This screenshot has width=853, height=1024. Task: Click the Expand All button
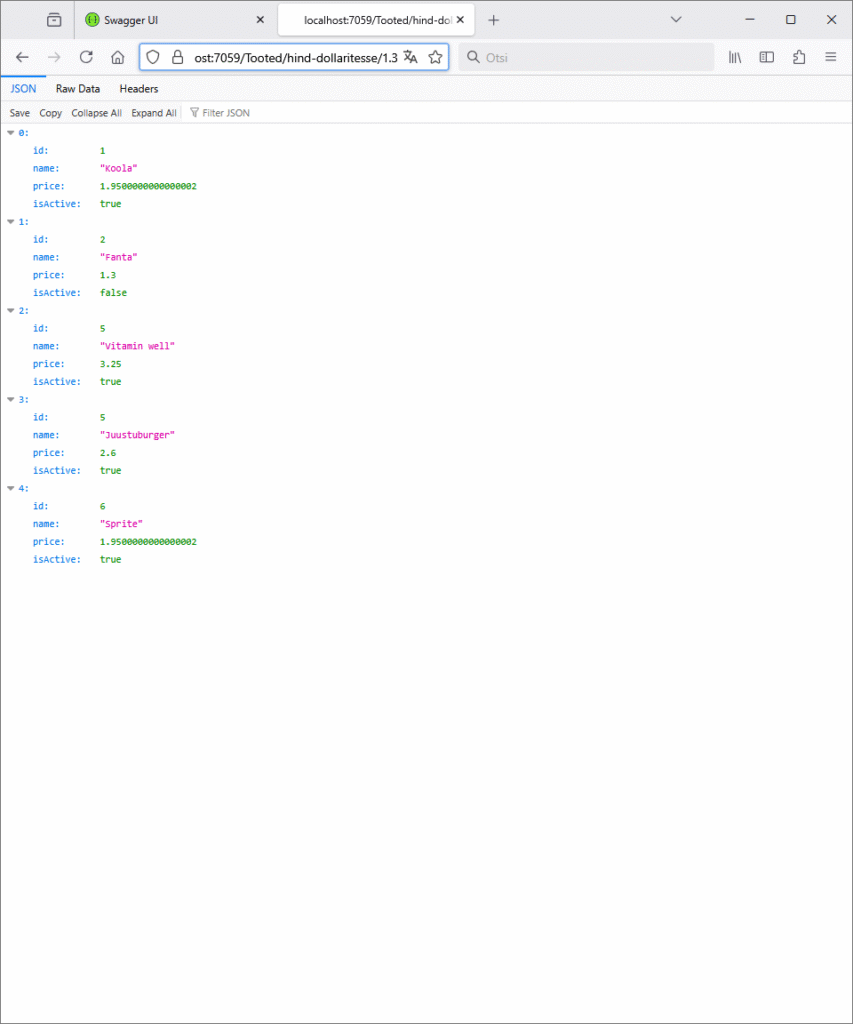click(x=154, y=113)
